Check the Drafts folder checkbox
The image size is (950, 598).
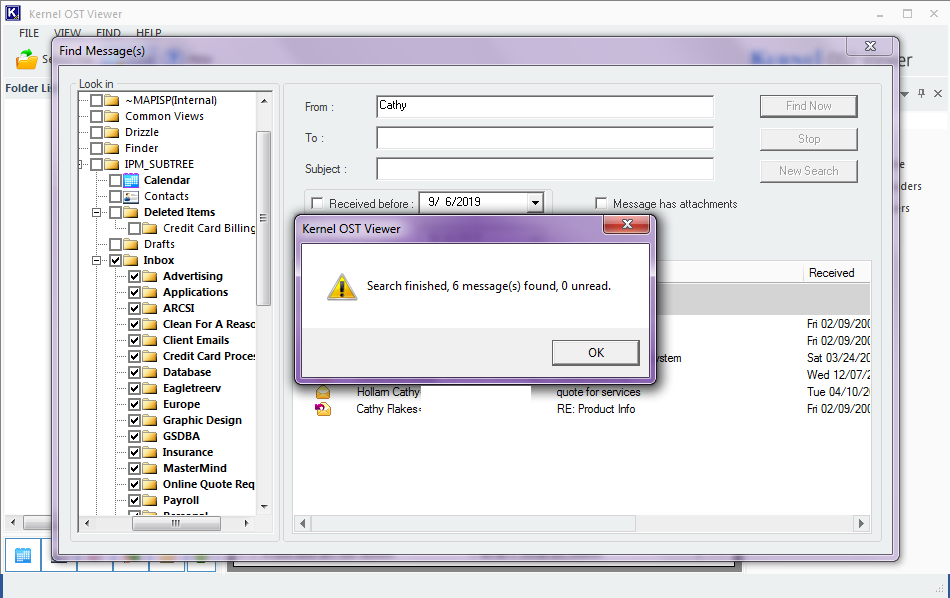coord(116,244)
